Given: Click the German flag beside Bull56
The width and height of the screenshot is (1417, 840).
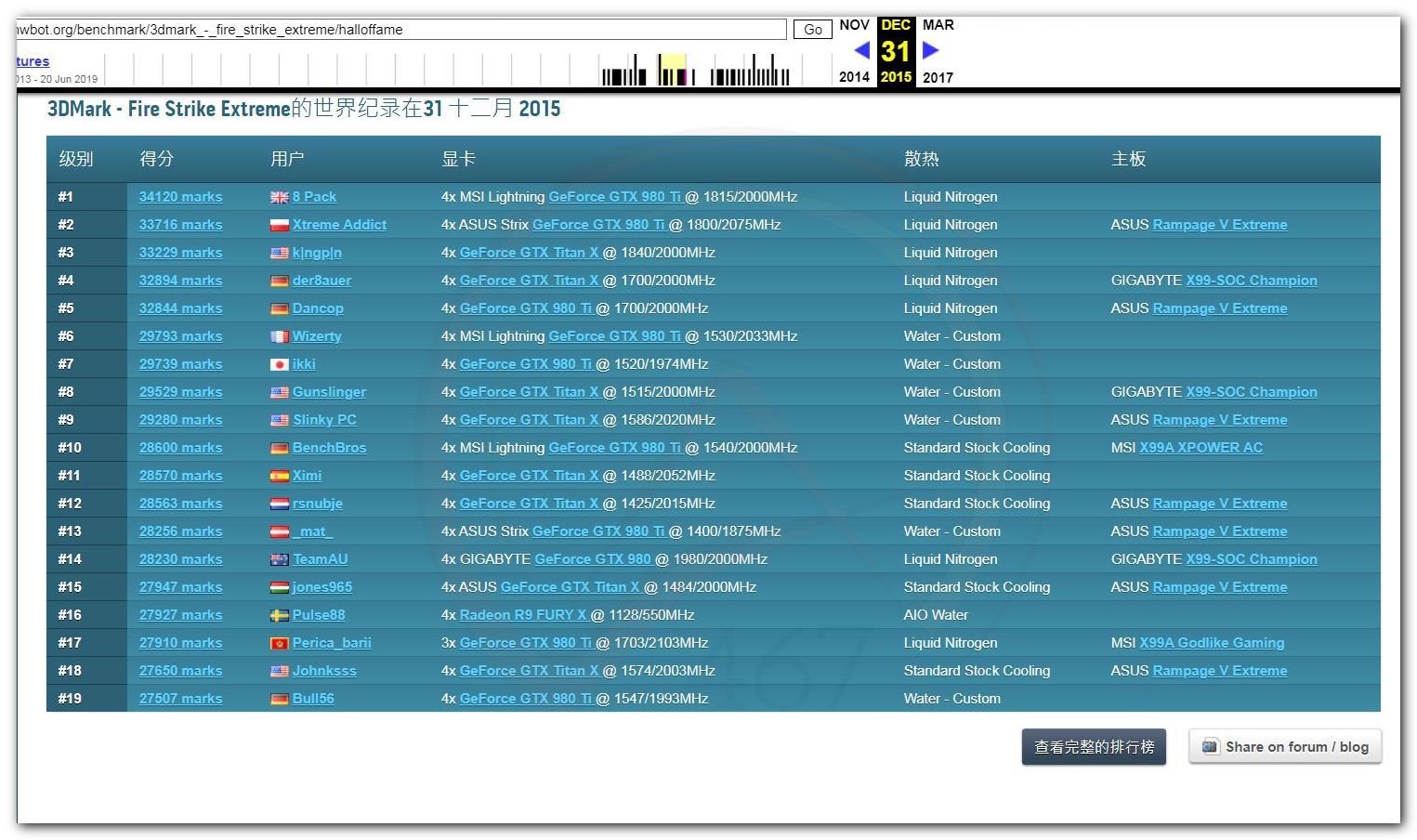Looking at the screenshot, I should [279, 699].
